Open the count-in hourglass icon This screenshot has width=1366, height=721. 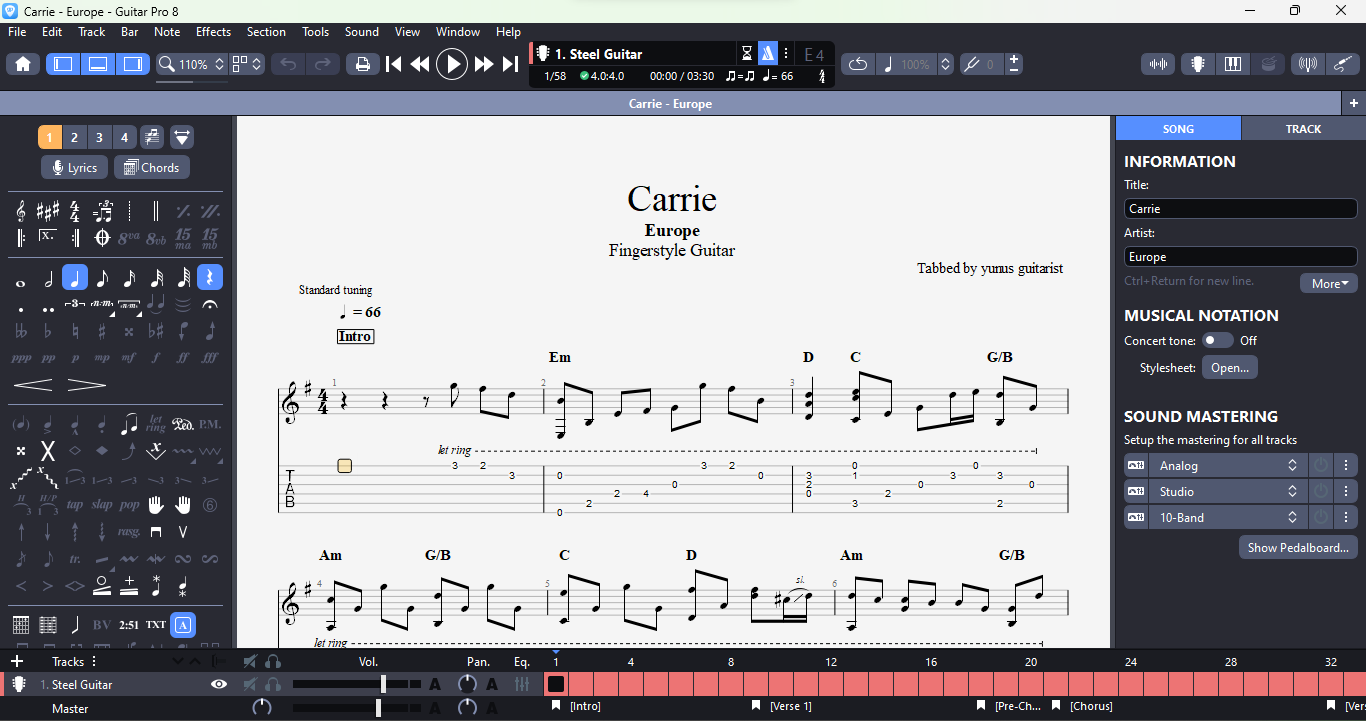point(746,54)
